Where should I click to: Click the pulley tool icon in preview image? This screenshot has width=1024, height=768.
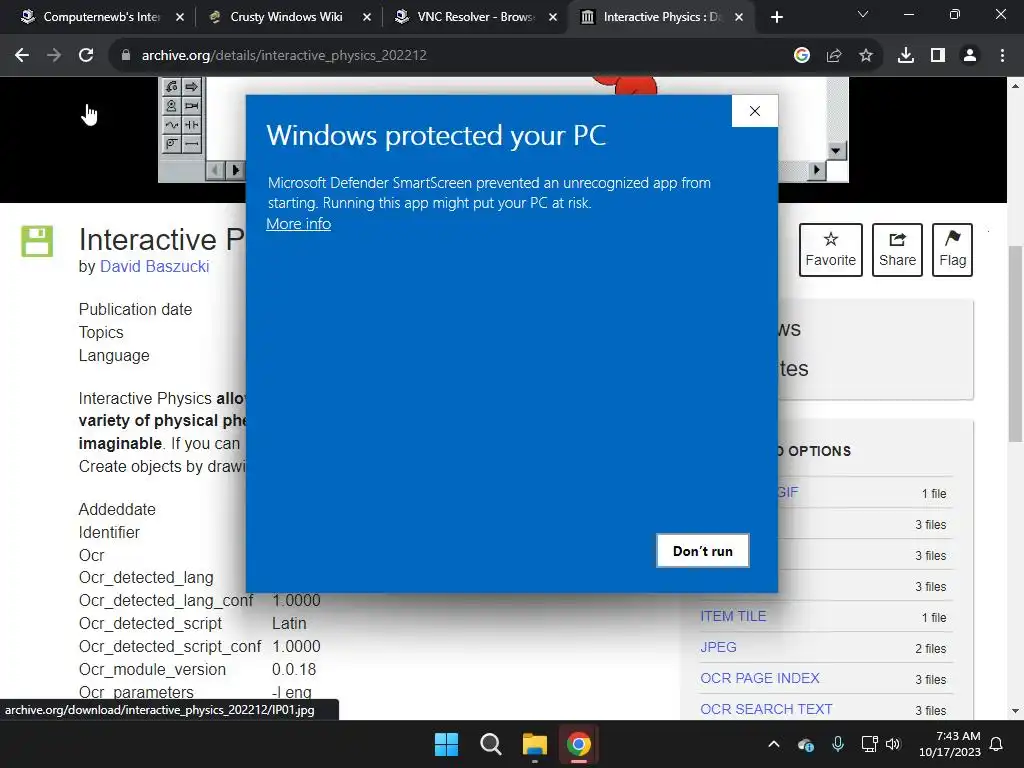172,144
